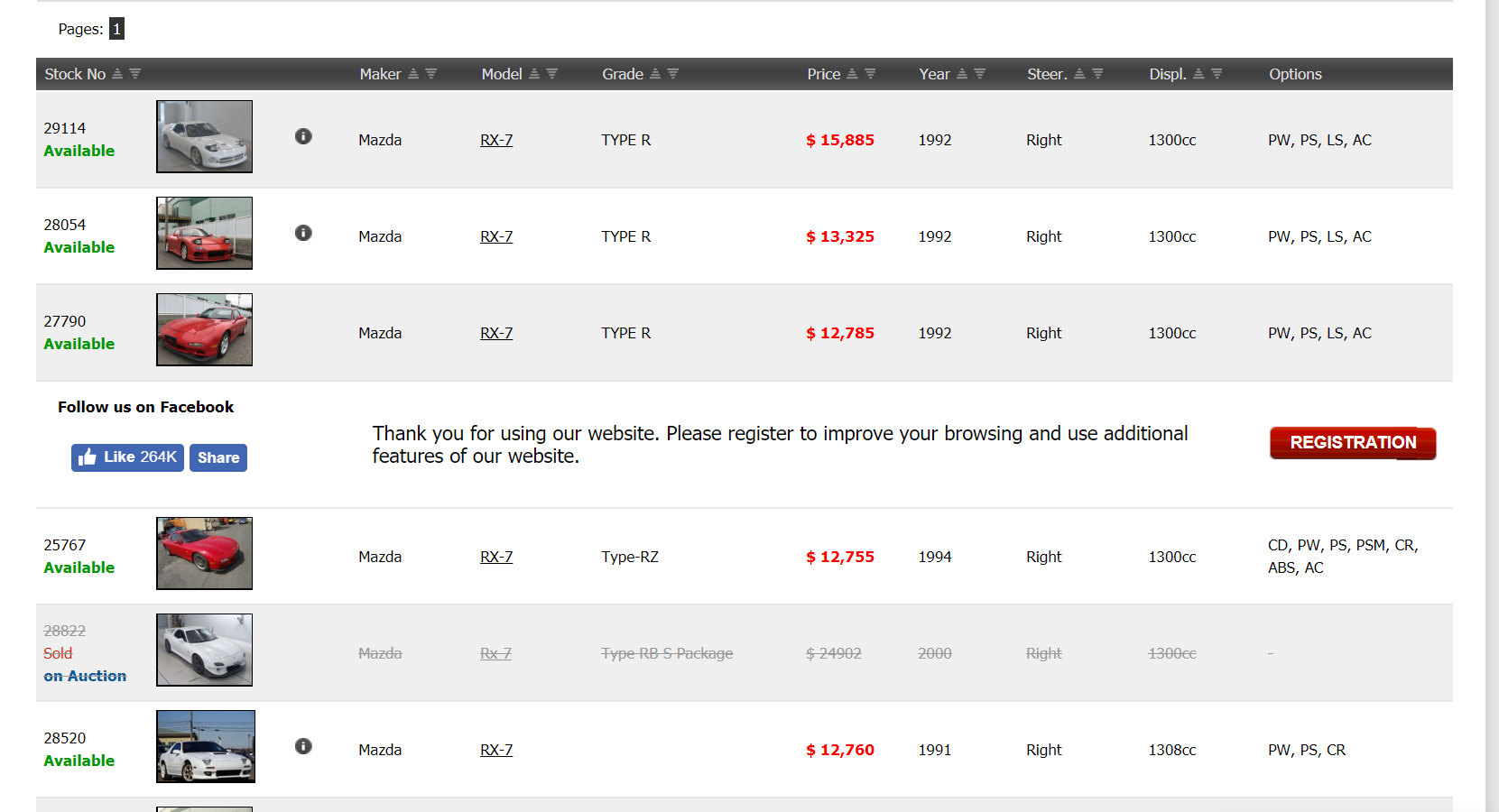
Task: Click the 1308cc displacement value
Action: [x=1172, y=750]
